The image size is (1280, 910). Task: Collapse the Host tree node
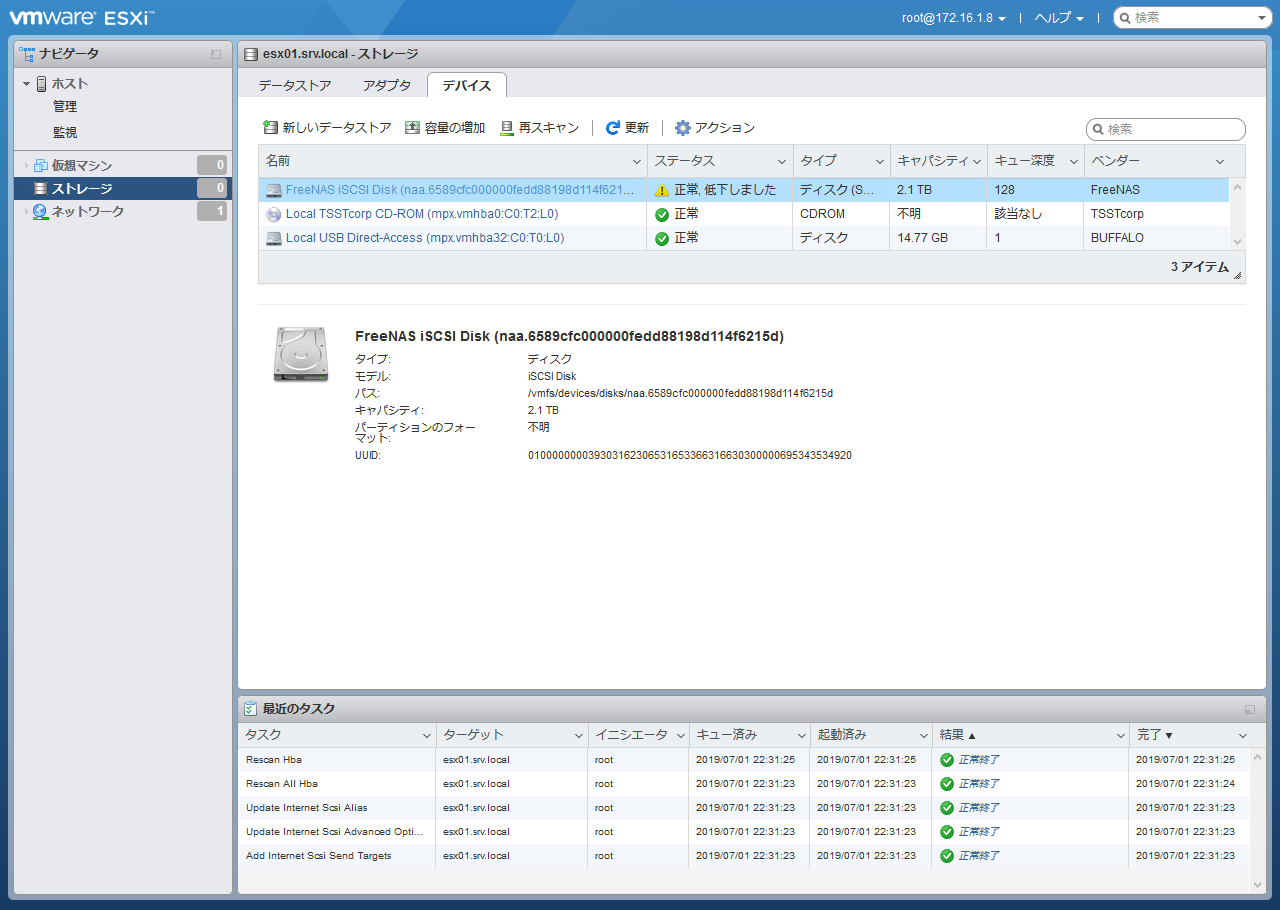[27, 84]
